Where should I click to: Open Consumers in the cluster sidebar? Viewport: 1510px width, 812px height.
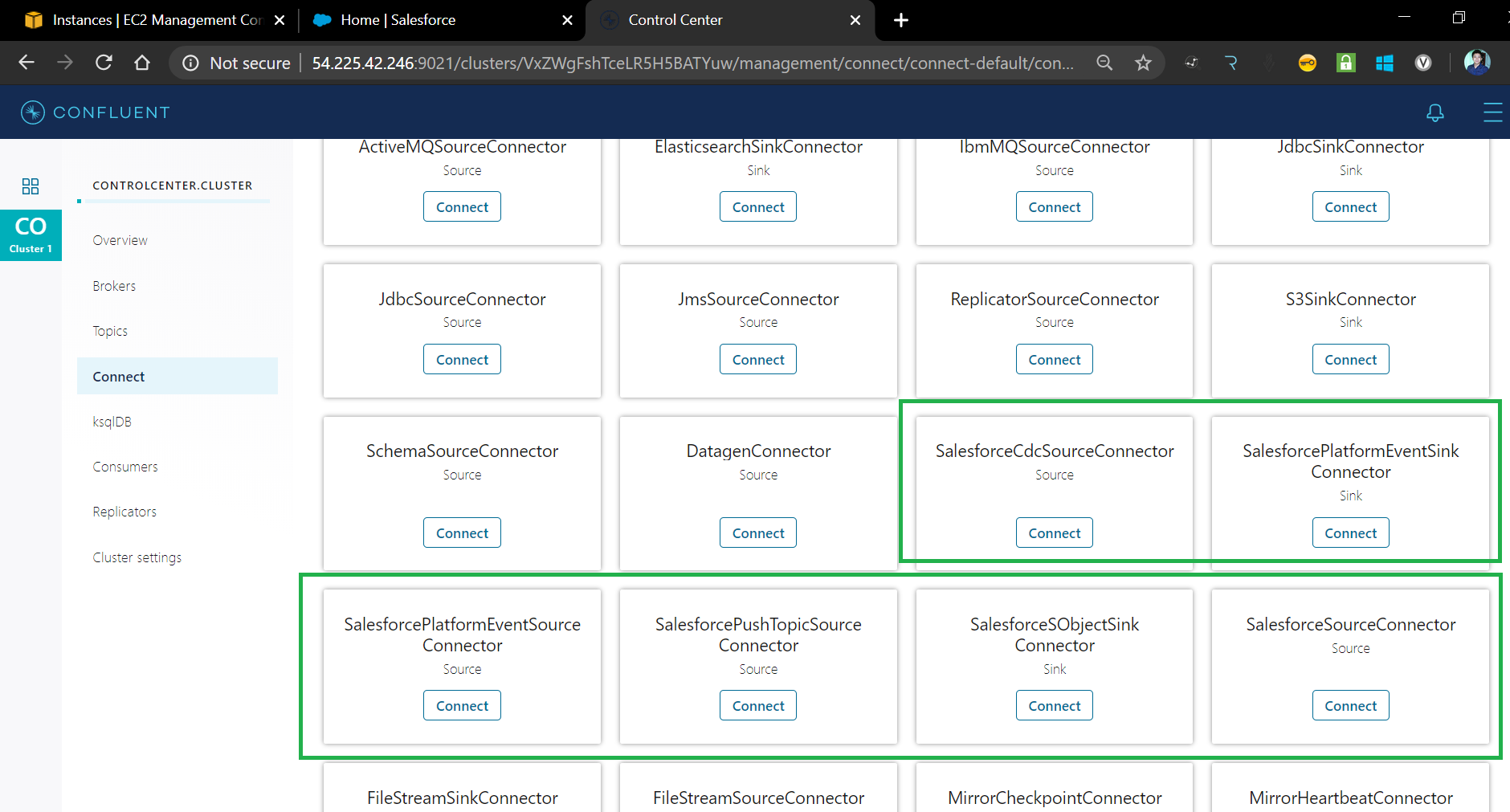125,467
